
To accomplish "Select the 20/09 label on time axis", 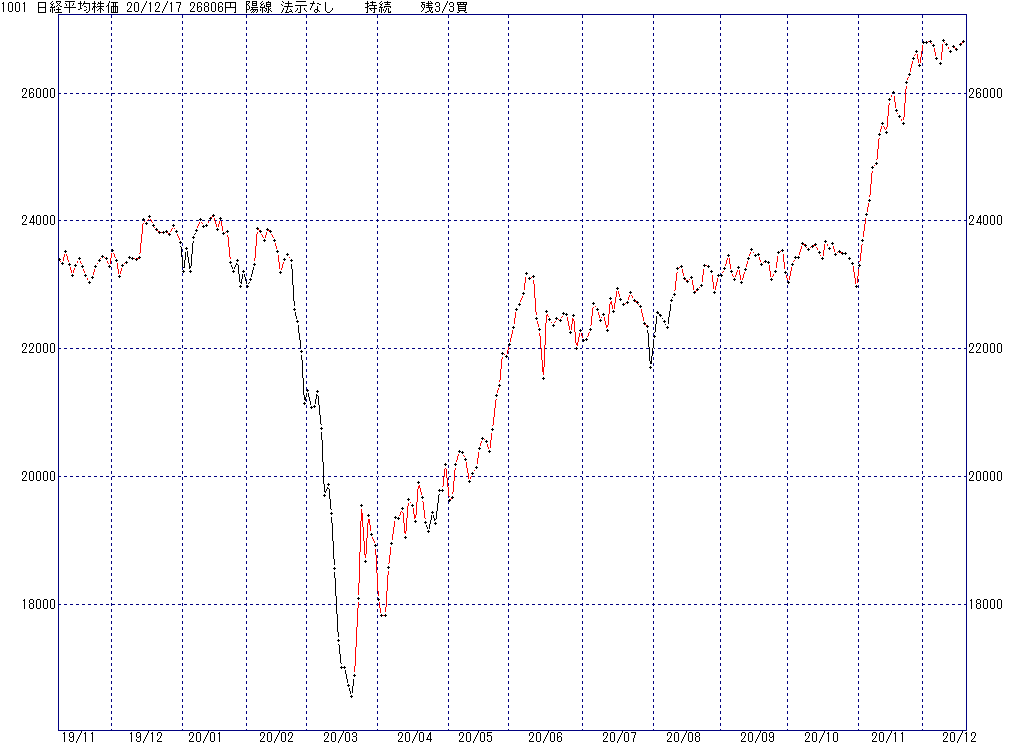I will (x=757, y=737).
